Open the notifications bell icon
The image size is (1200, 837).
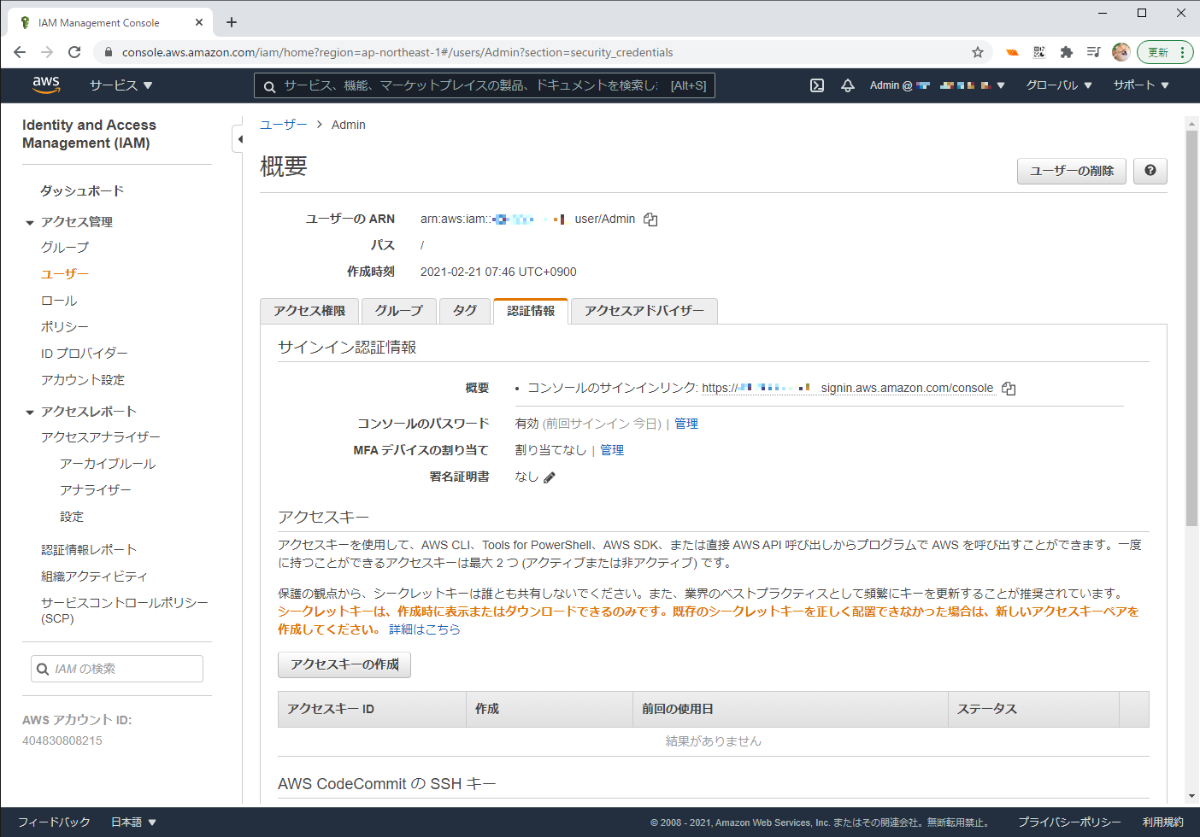click(848, 85)
